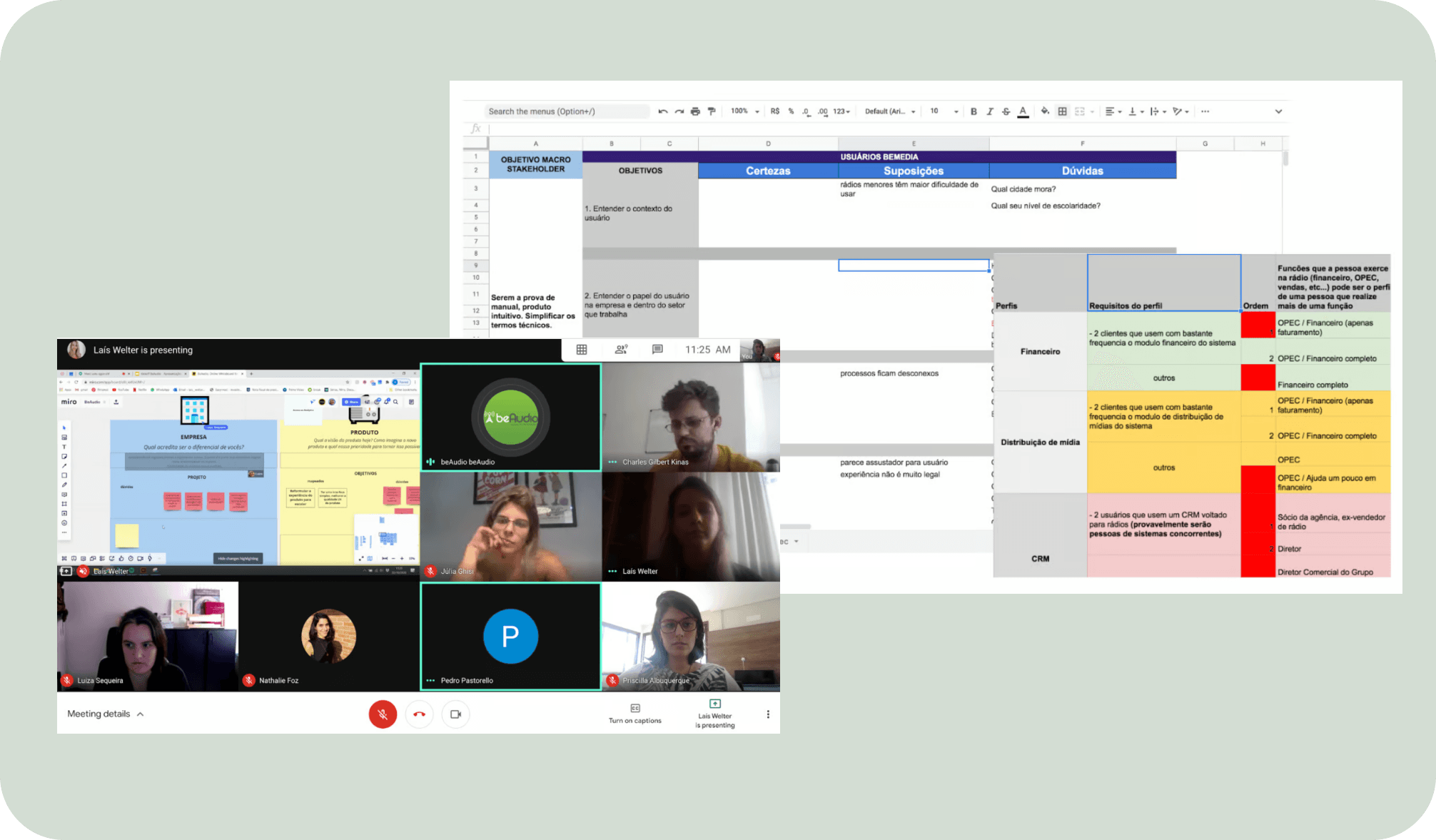Open the Default (Ari... font menu
This screenshot has width=1436, height=840.
(x=889, y=111)
